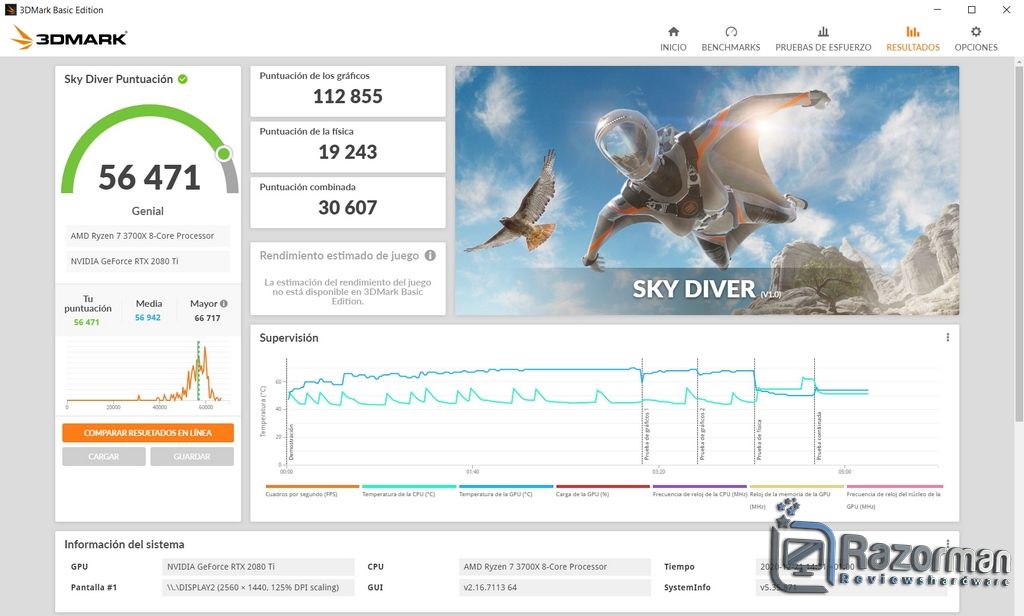Toggle Temperatura de la GPU legend
Image resolution: width=1024 pixels, height=616 pixels.
(x=506, y=491)
